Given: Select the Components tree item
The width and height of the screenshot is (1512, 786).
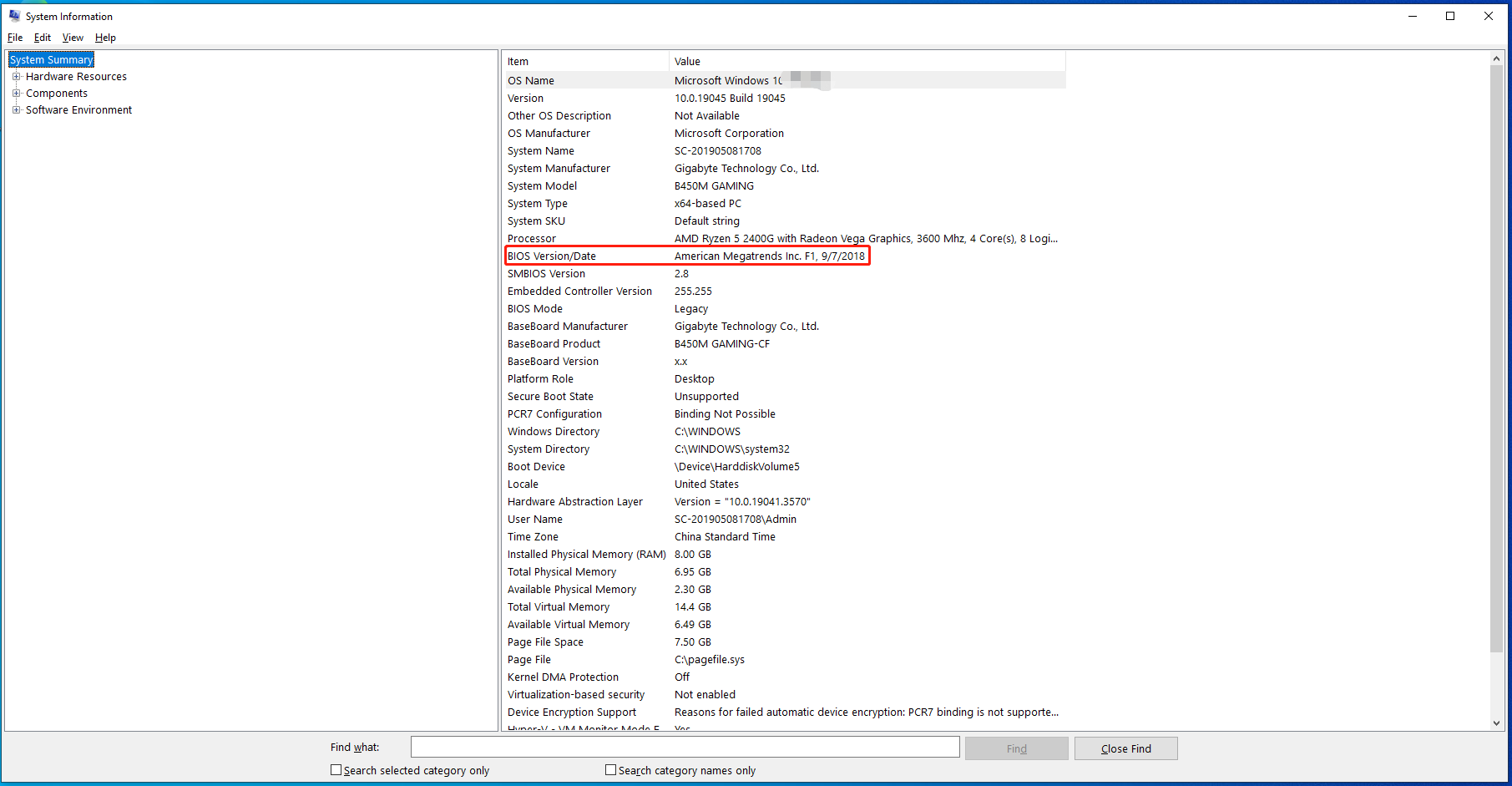Looking at the screenshot, I should coord(57,93).
